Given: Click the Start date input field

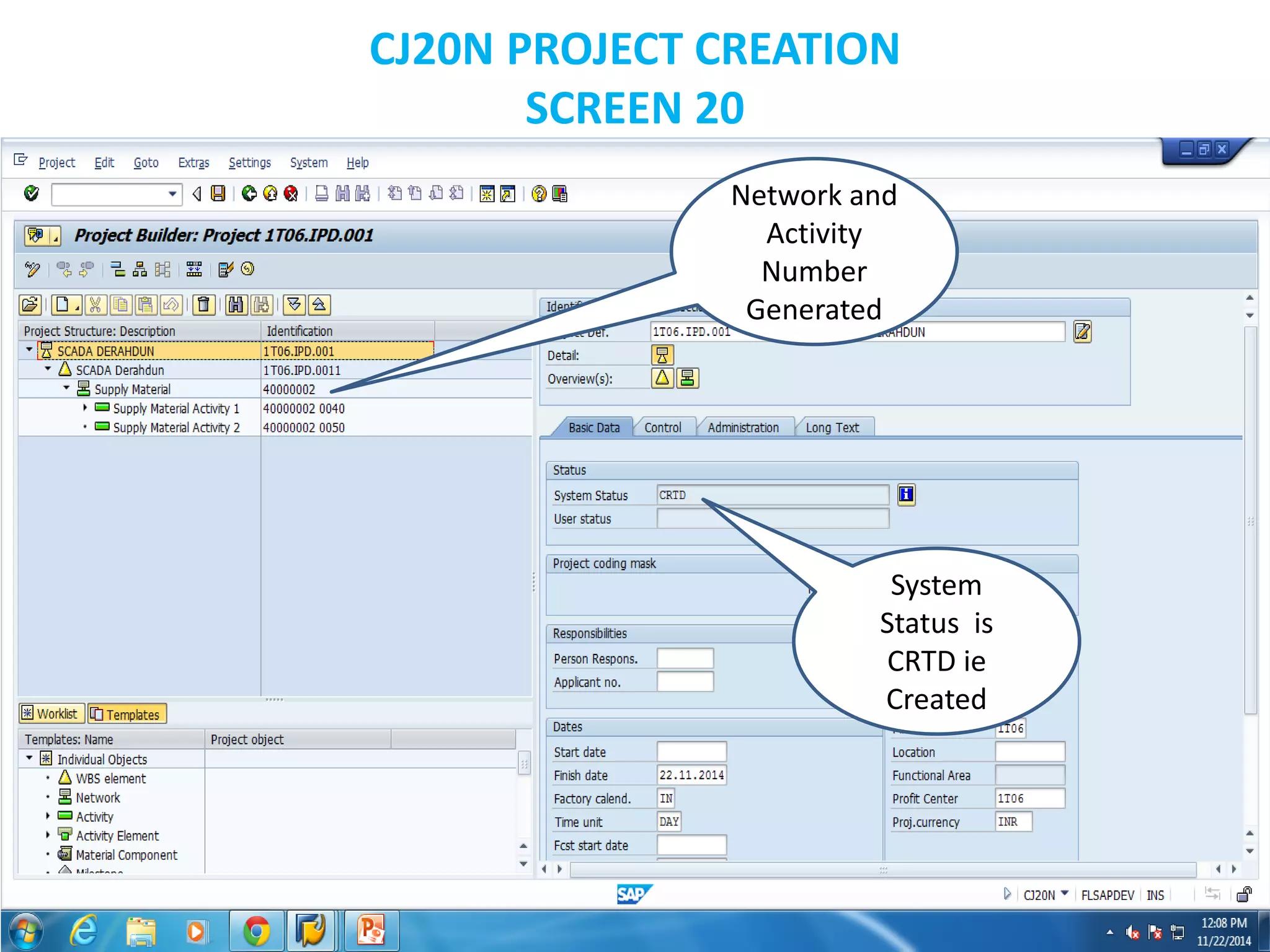Looking at the screenshot, I should pos(691,752).
